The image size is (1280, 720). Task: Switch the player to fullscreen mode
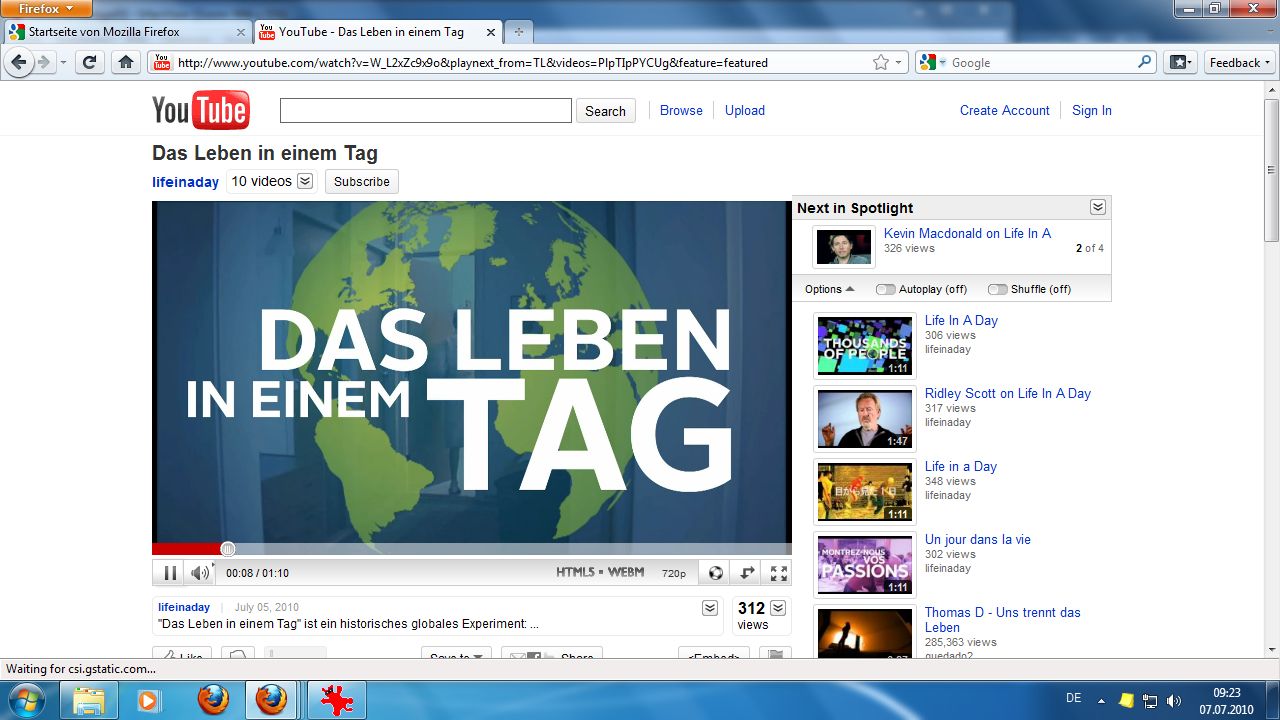(778, 572)
